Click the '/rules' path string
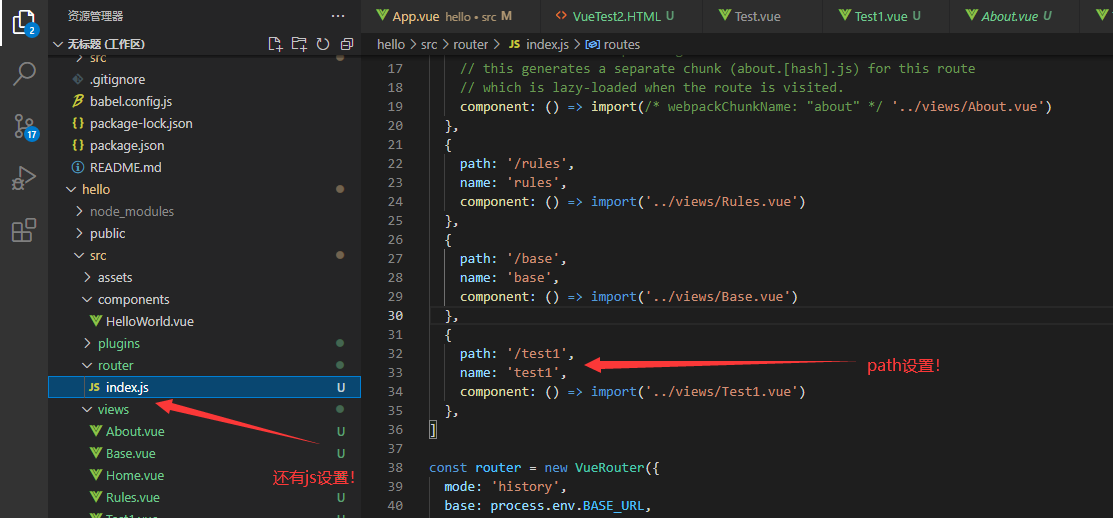1113x518 pixels. coord(537,164)
